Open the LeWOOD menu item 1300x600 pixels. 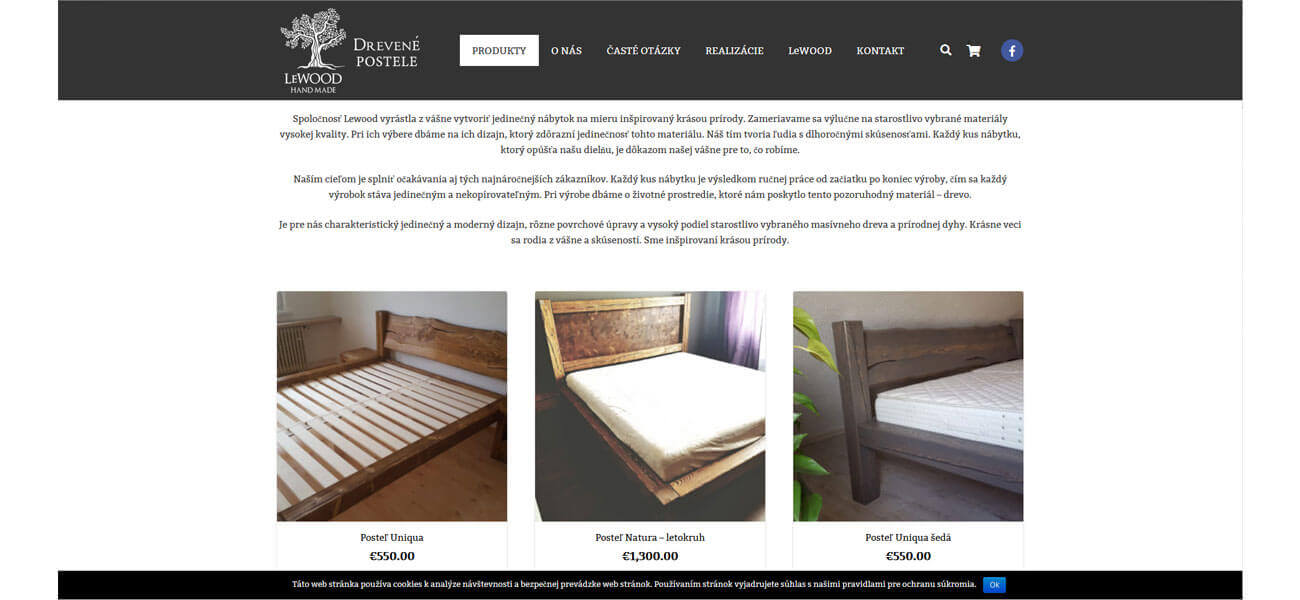click(x=810, y=51)
